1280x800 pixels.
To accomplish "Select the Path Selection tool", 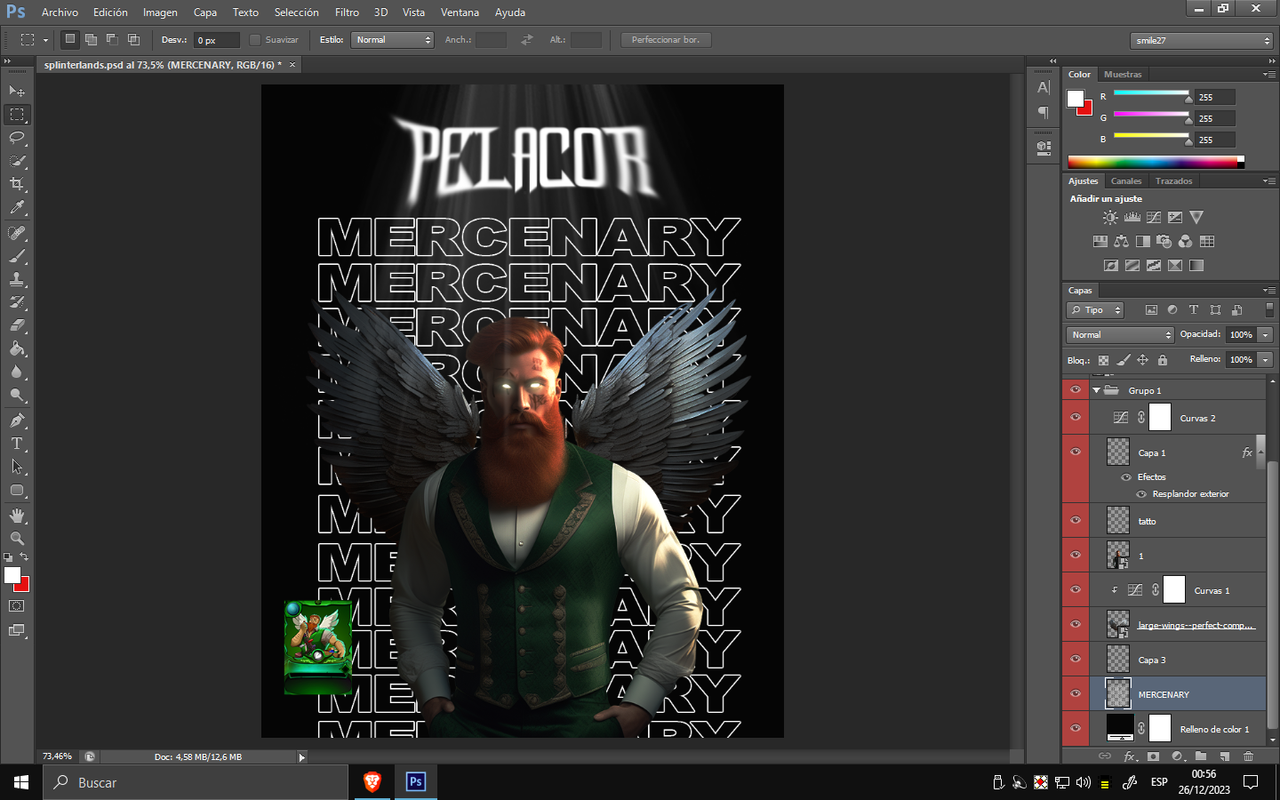I will (x=17, y=467).
